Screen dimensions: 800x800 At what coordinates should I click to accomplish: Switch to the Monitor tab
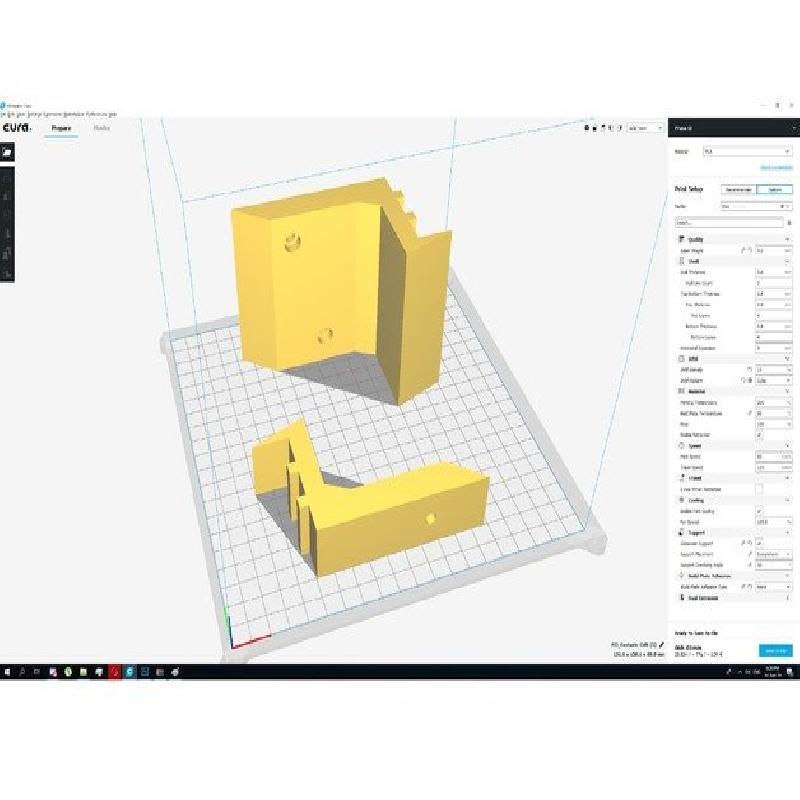tap(102, 128)
